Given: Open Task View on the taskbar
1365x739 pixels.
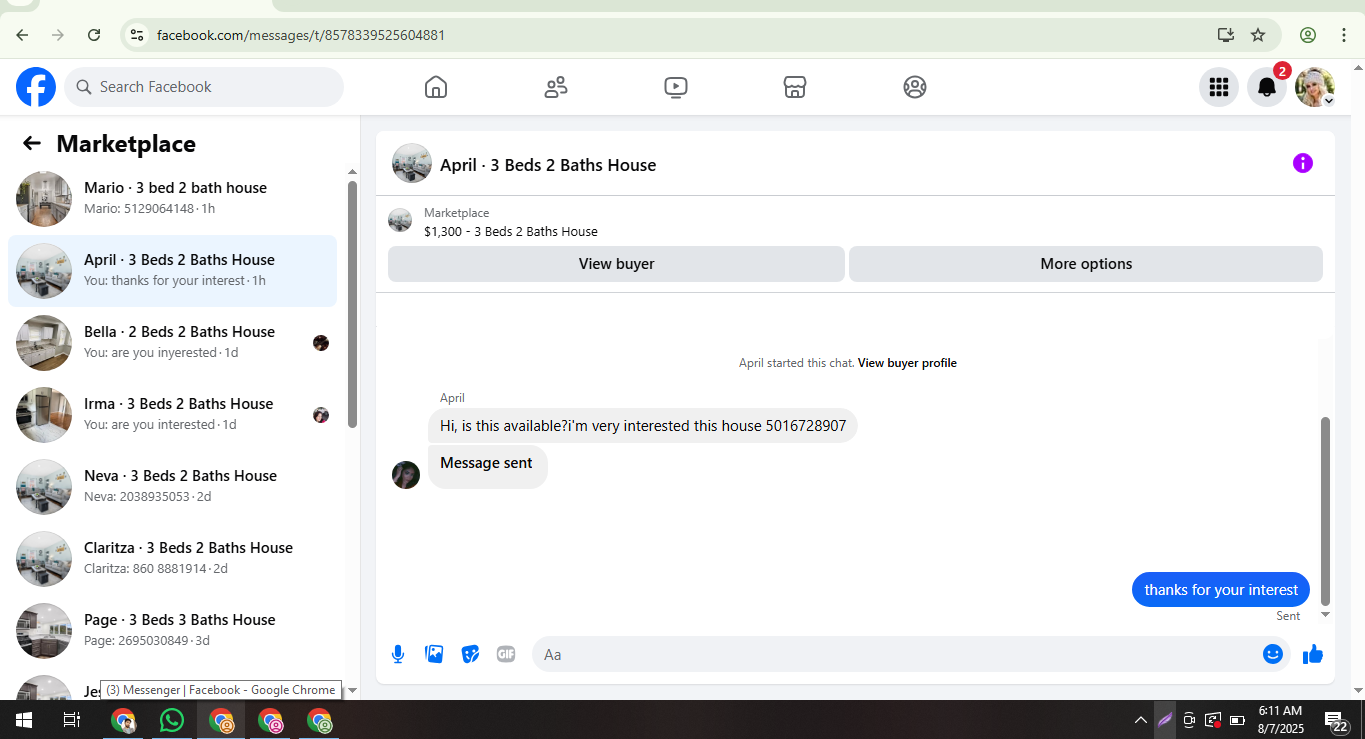Looking at the screenshot, I should pos(72,720).
